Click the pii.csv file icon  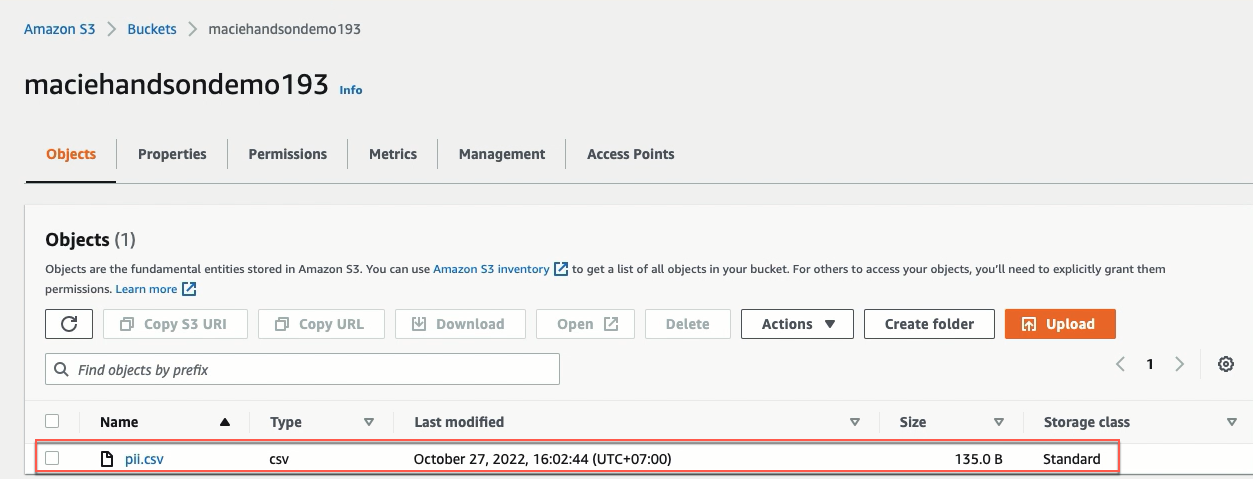click(x=106, y=459)
